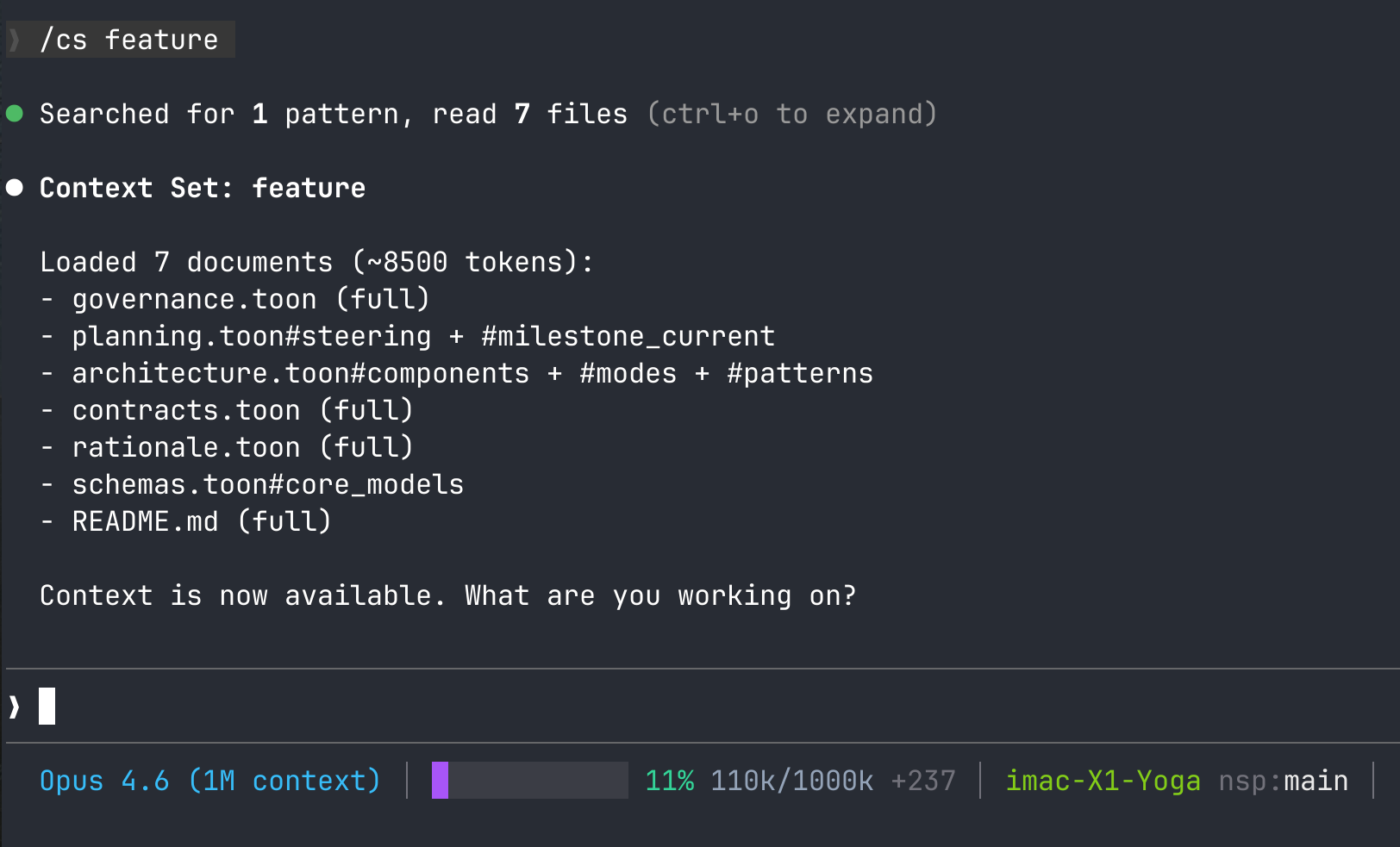Image resolution: width=1400 pixels, height=847 pixels.
Task: Click the governance.toon (full) entry
Action: coord(250,299)
